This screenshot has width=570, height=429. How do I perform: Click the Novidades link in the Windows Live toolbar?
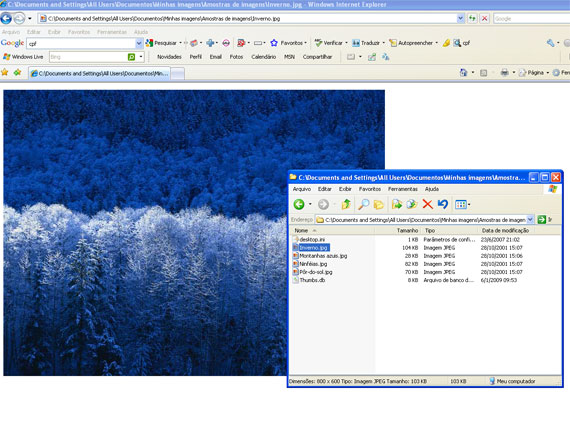[x=169, y=57]
